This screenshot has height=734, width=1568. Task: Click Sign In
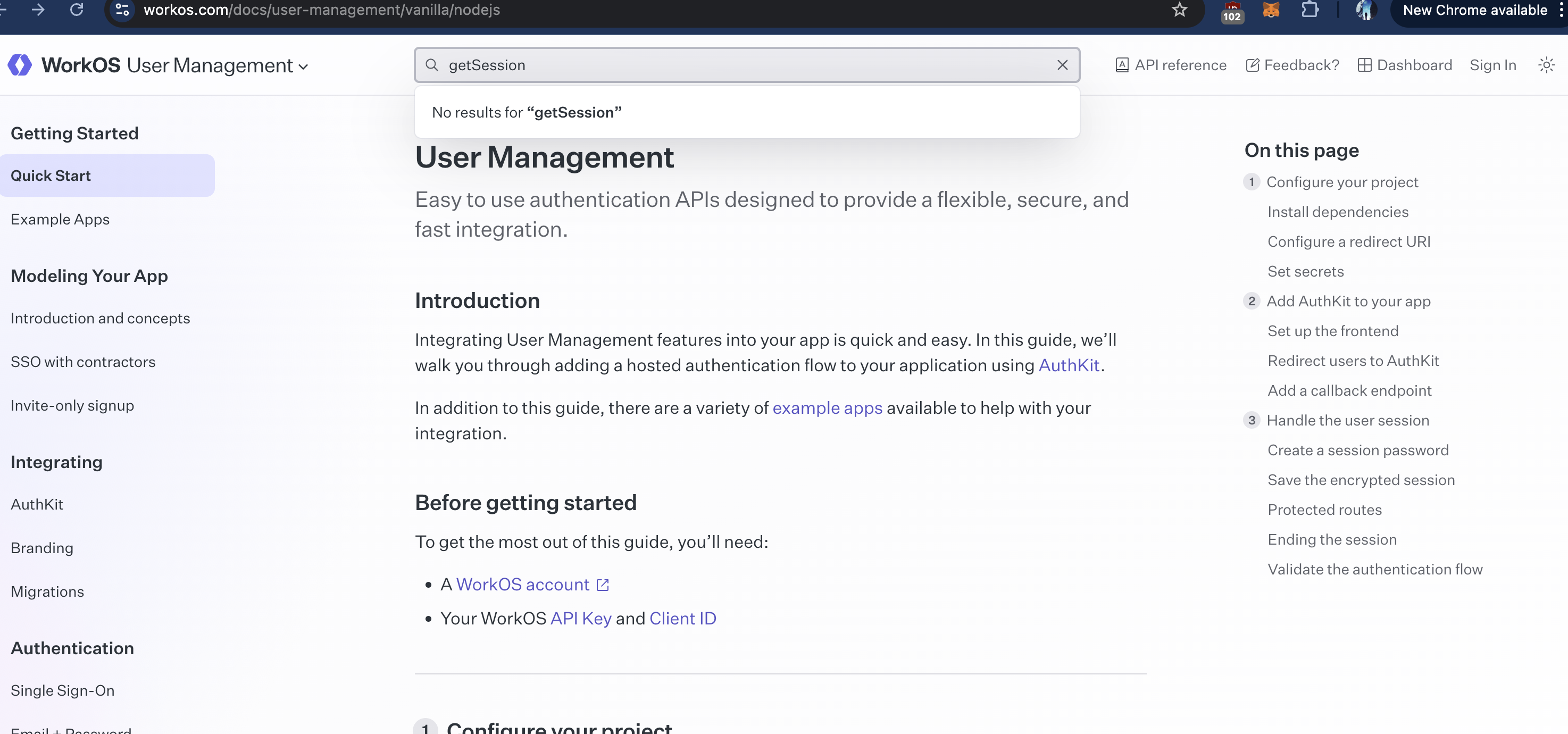coord(1492,65)
